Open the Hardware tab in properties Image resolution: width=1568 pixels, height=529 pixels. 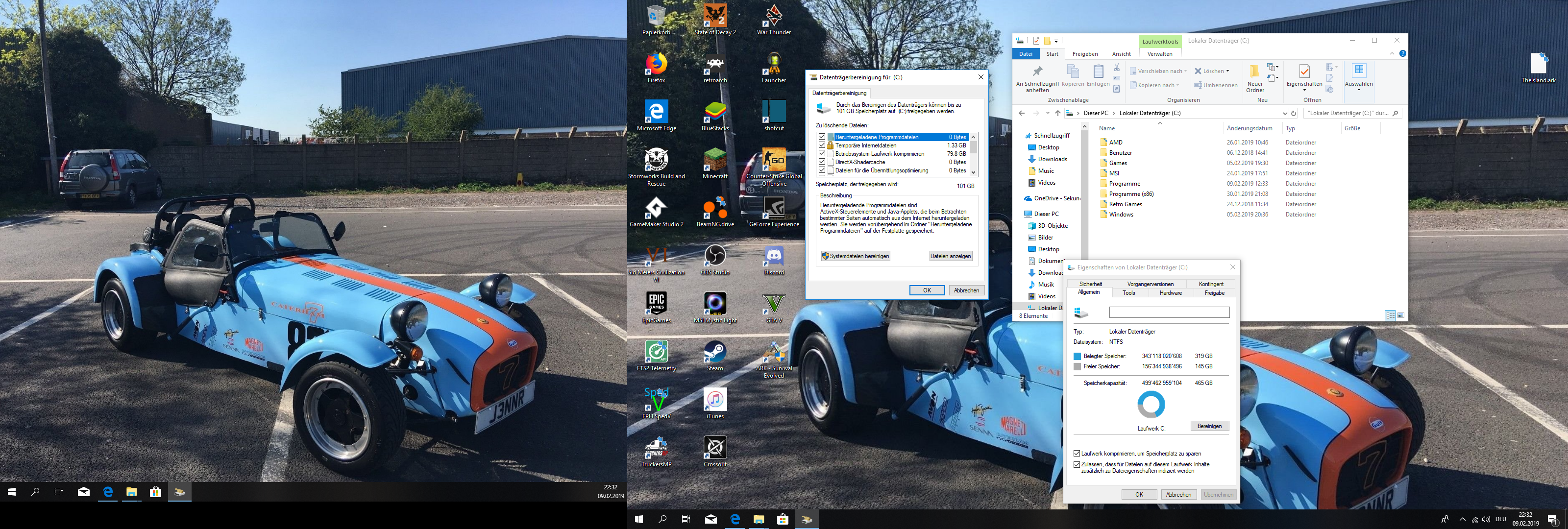click(x=1170, y=293)
